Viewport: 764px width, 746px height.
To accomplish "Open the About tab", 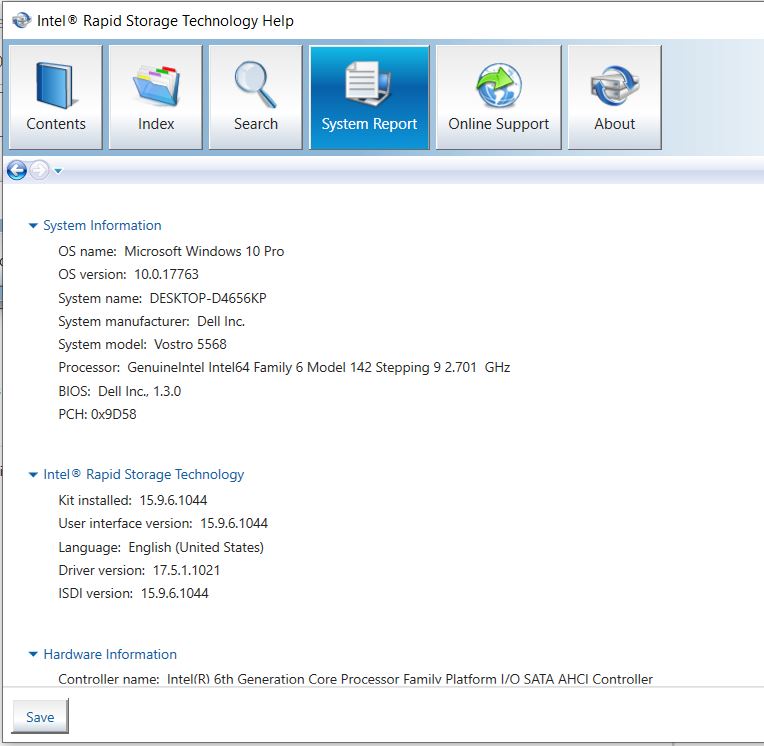I will [x=614, y=97].
